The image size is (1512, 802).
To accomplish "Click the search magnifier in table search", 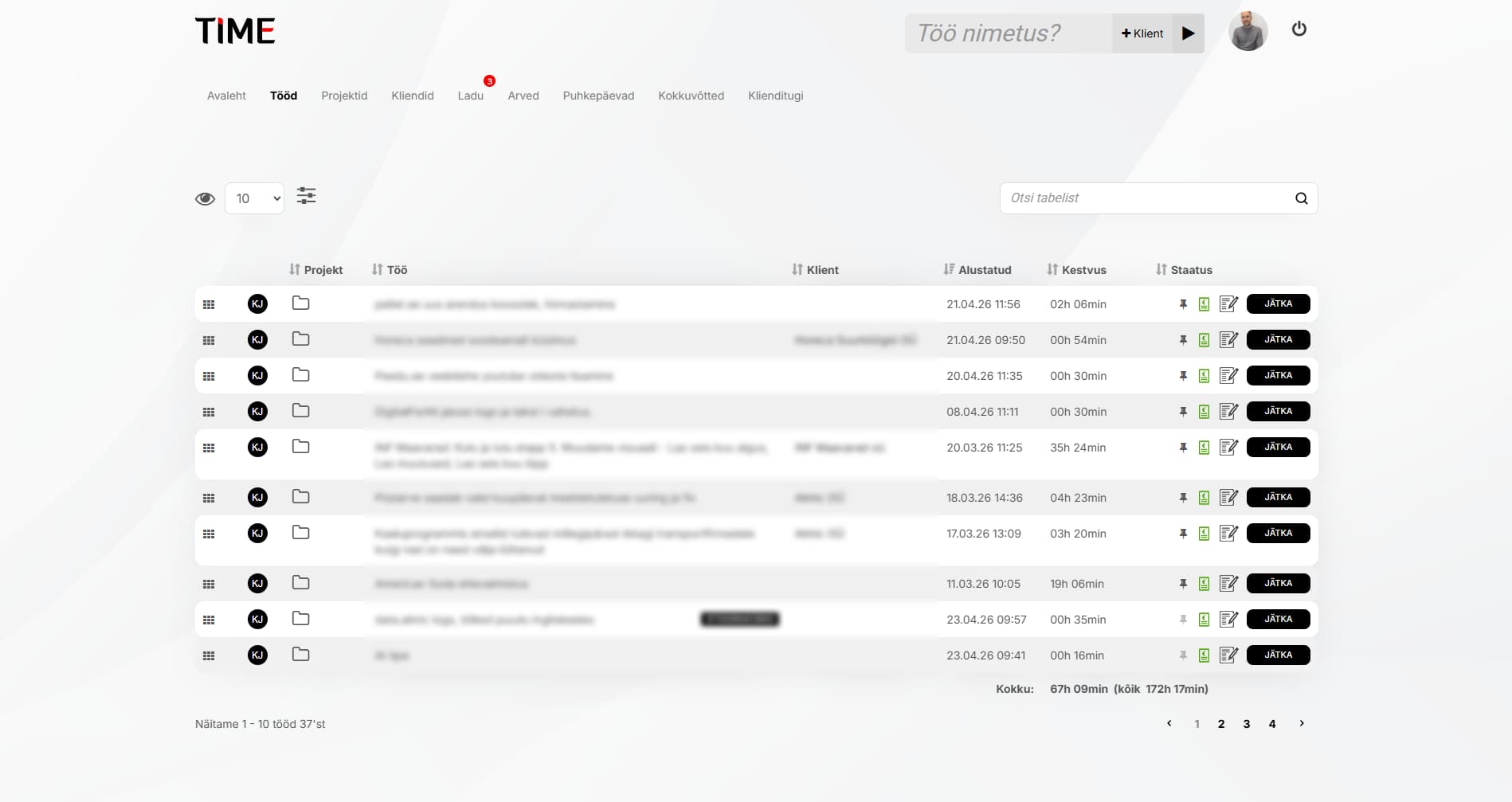I will 1301,198.
